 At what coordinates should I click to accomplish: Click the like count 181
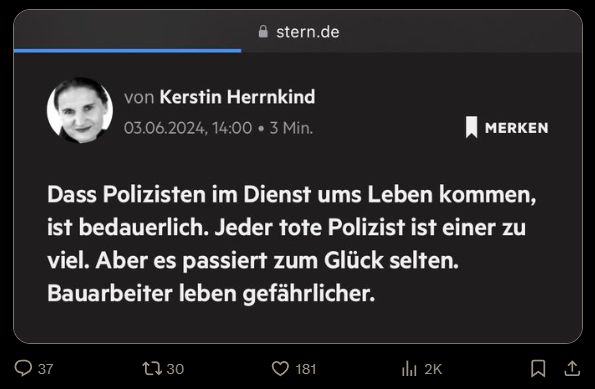[306, 369]
